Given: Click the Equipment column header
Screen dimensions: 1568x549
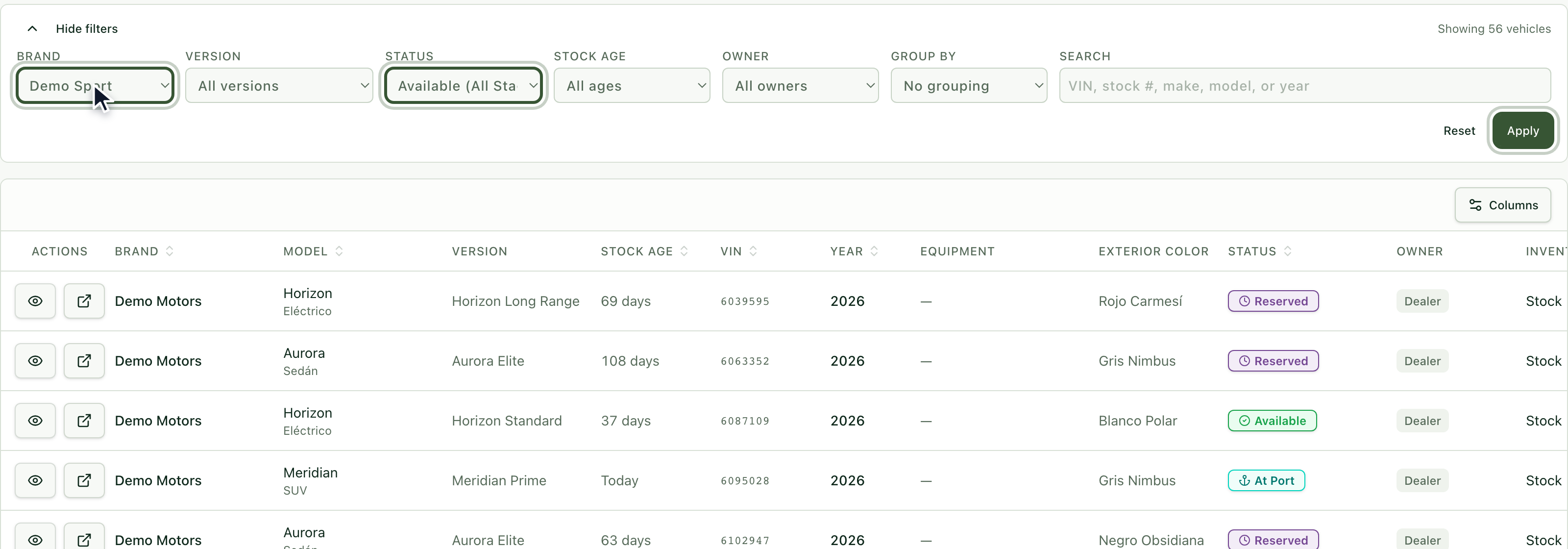Looking at the screenshot, I should tap(957, 251).
